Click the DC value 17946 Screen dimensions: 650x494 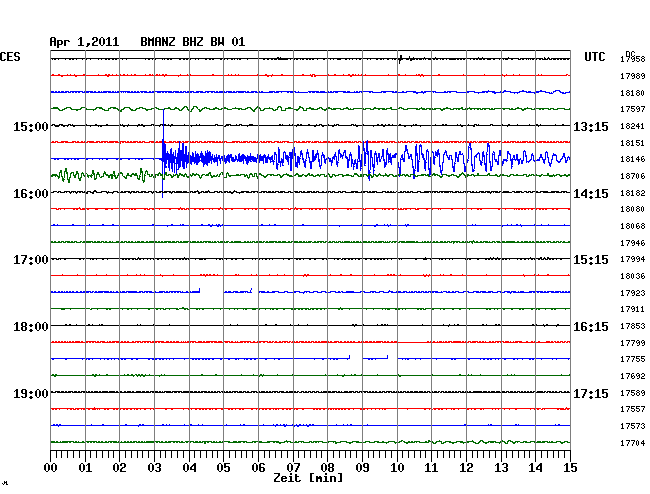[633, 243]
